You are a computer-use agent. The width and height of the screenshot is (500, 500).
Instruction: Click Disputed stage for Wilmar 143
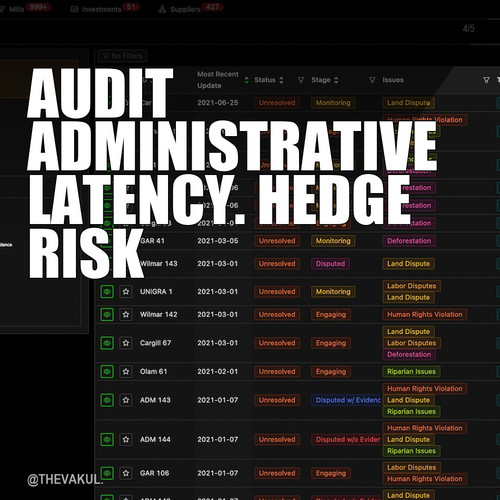pyautogui.click(x=330, y=264)
